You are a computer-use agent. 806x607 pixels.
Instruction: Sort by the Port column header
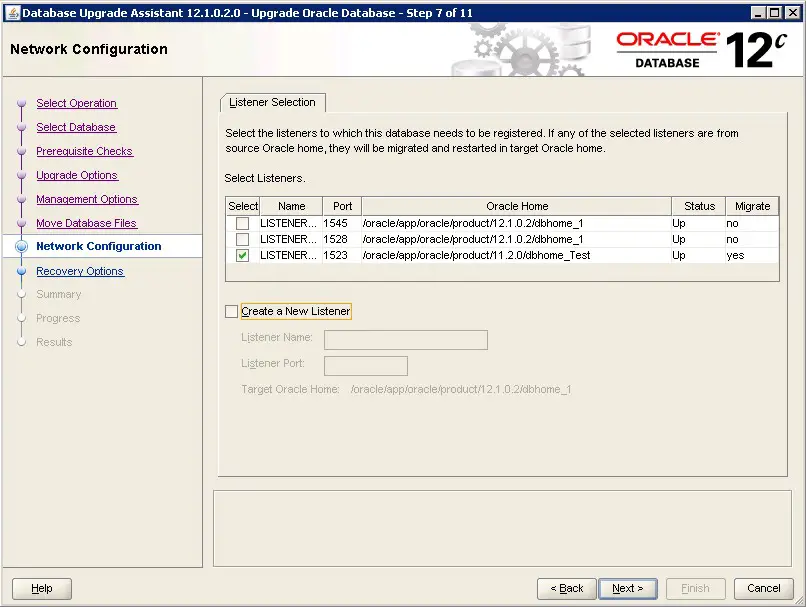[342, 206]
